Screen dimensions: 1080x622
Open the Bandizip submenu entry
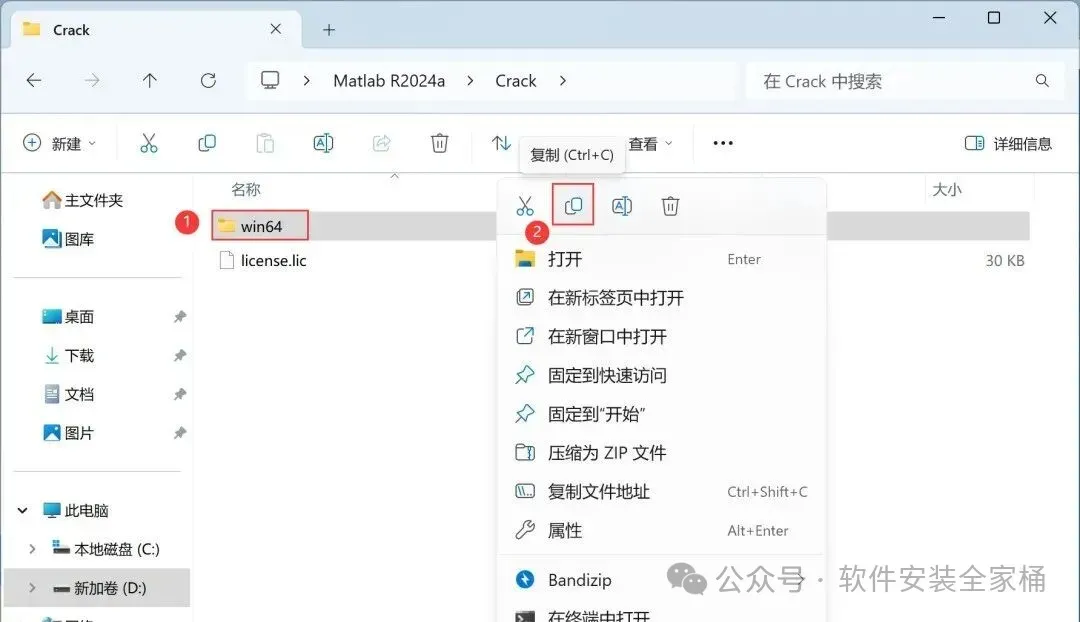(x=661, y=580)
